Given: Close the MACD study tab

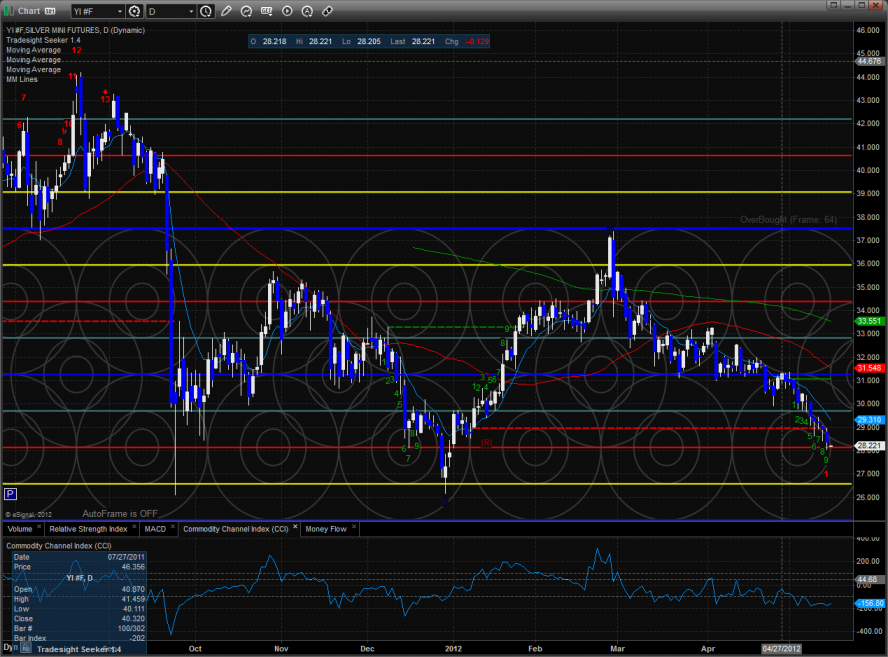Looking at the screenshot, I should click(174, 528).
